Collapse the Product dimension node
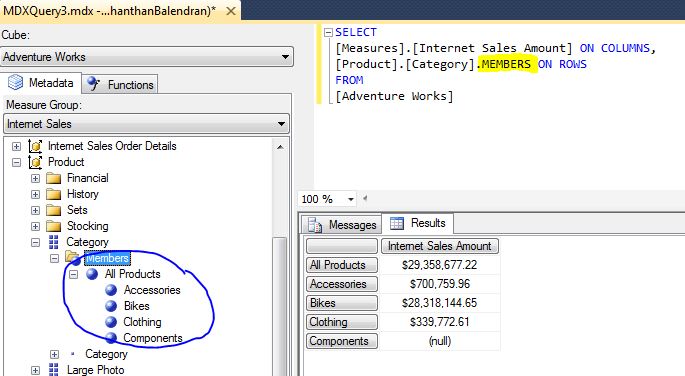The width and height of the screenshot is (685, 376). pos(16,162)
